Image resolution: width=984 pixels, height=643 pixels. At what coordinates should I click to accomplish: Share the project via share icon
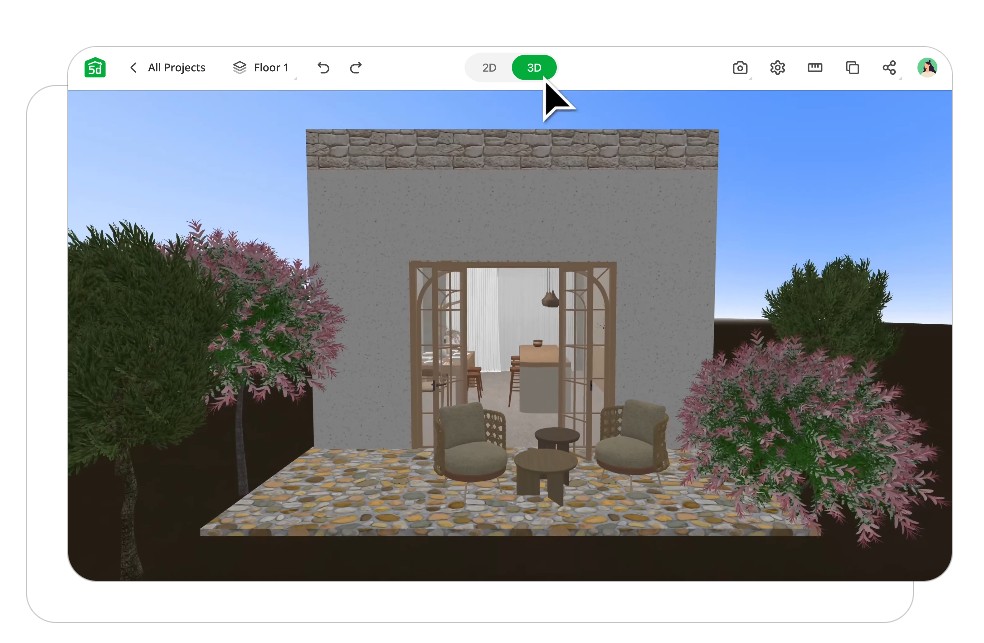[x=889, y=68]
